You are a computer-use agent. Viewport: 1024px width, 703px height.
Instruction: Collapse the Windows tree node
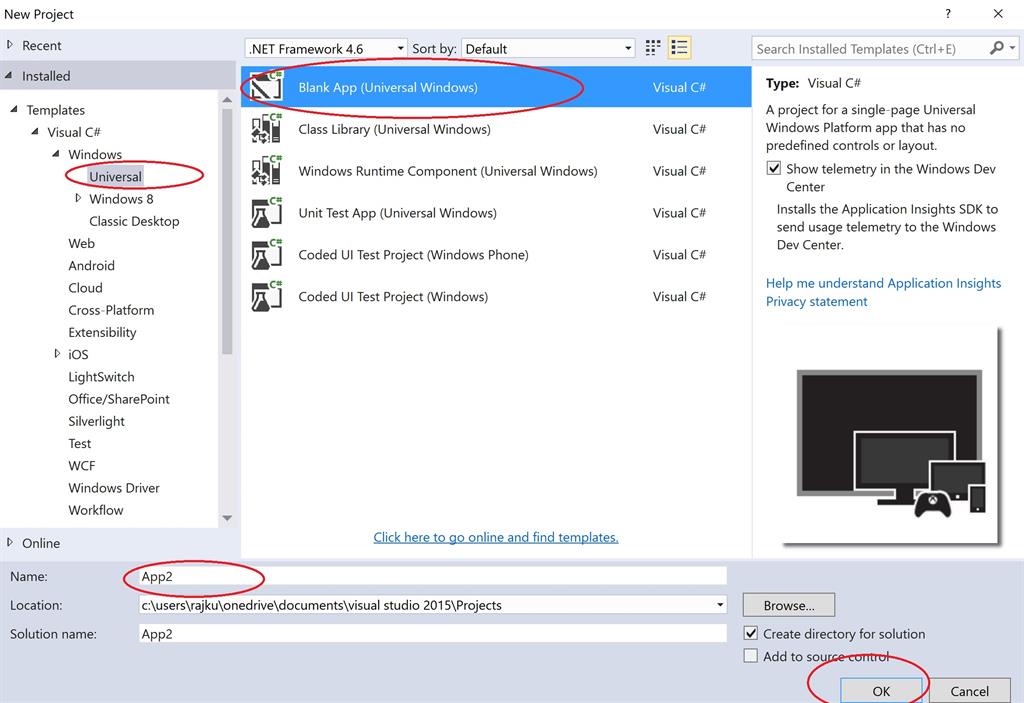click(56, 154)
